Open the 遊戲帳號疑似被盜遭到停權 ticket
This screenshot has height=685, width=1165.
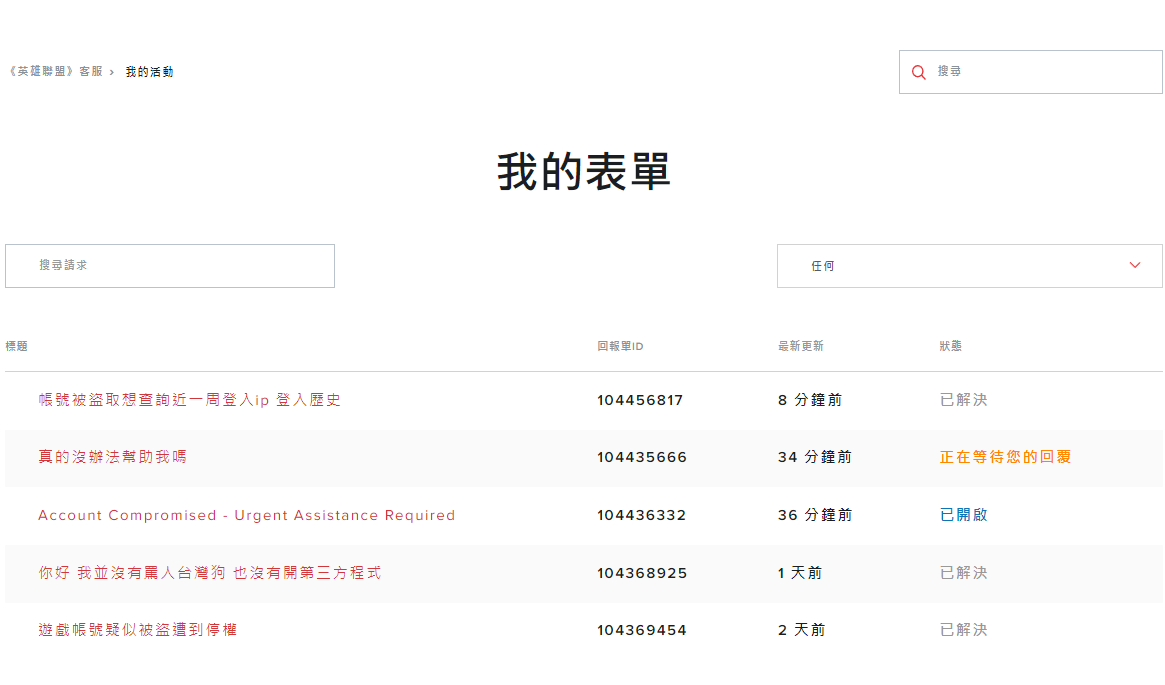coord(137,630)
